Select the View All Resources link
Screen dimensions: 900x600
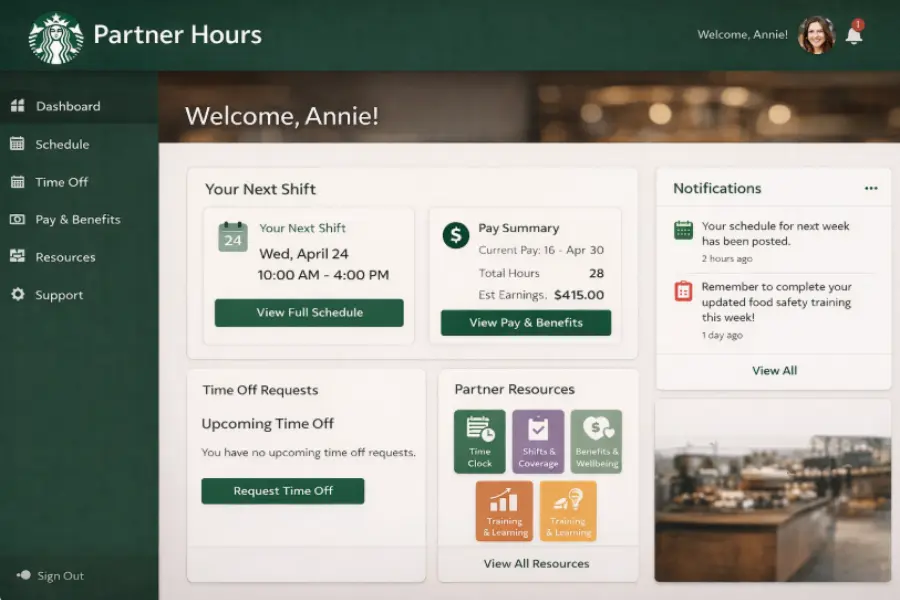[x=538, y=563]
